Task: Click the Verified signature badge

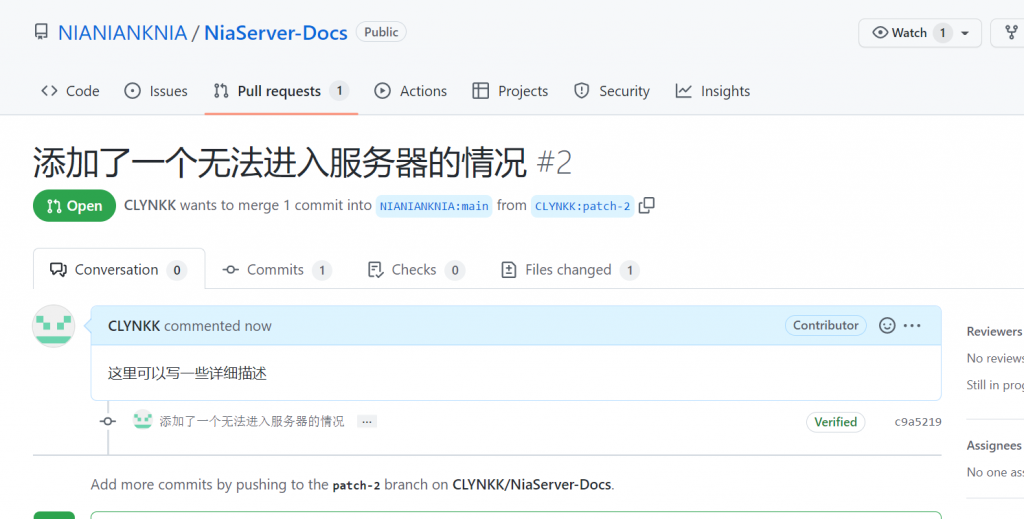Action: [835, 422]
